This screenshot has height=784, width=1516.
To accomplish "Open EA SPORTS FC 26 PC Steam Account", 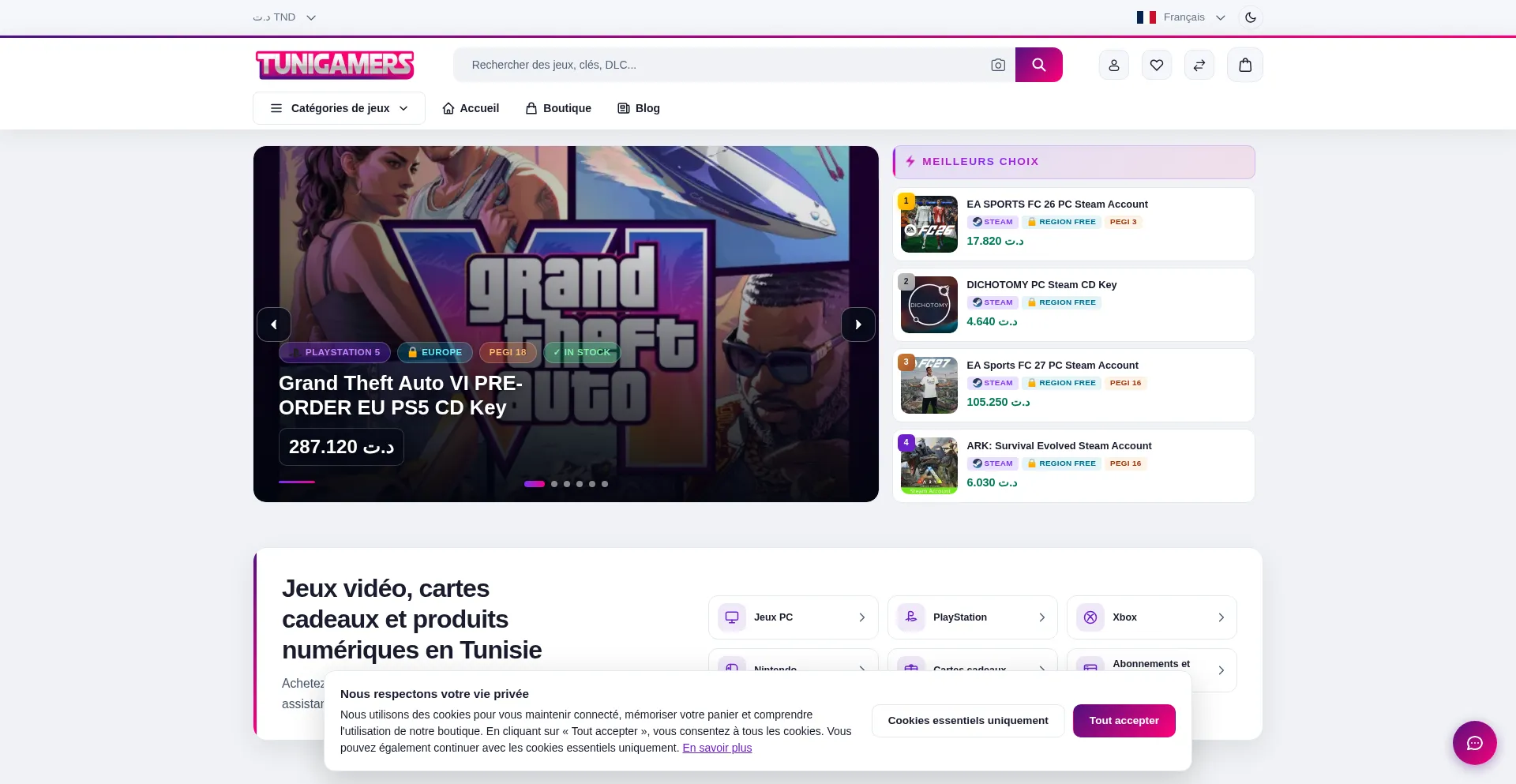I will click(x=1057, y=204).
